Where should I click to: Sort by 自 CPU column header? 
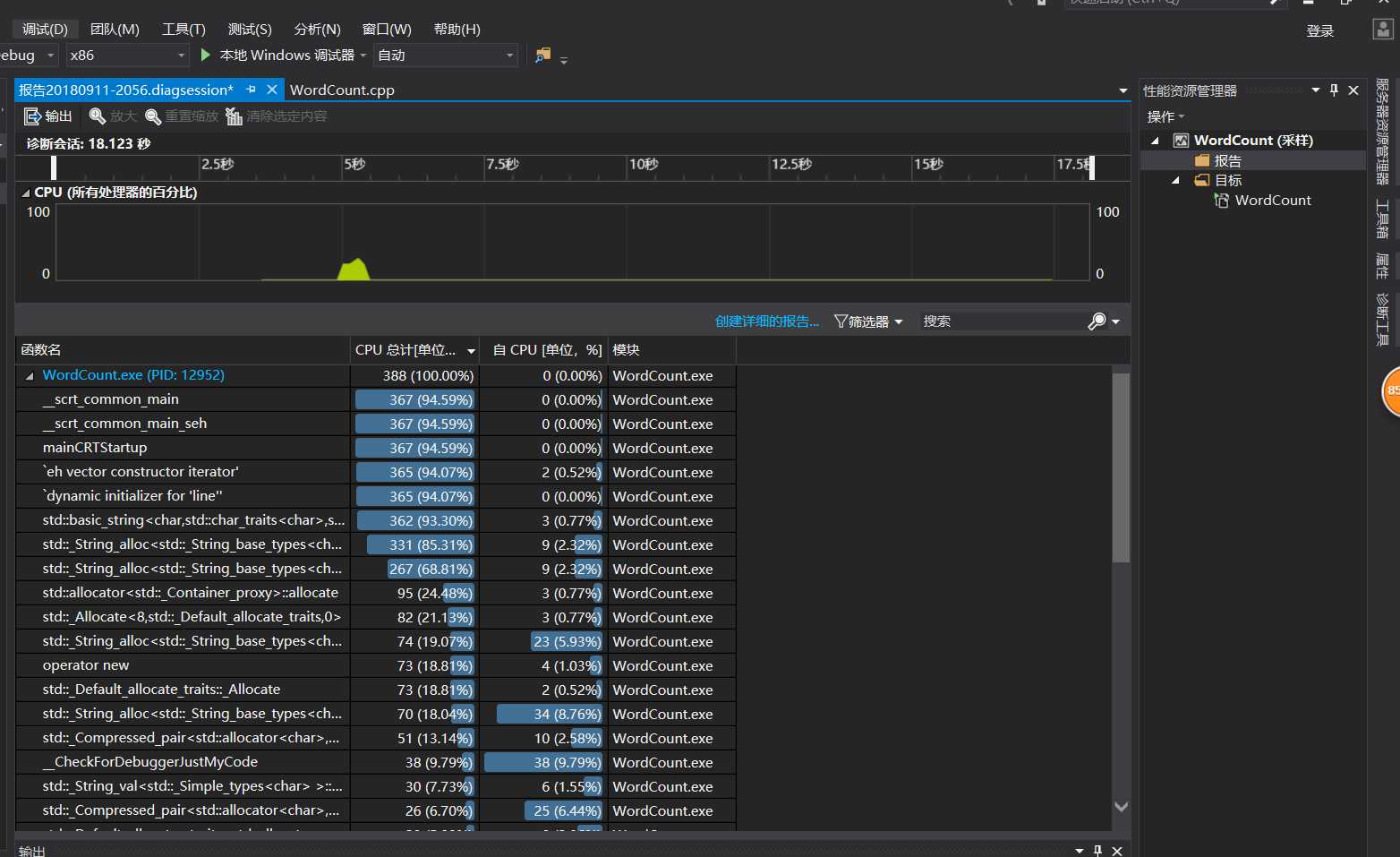coord(543,350)
